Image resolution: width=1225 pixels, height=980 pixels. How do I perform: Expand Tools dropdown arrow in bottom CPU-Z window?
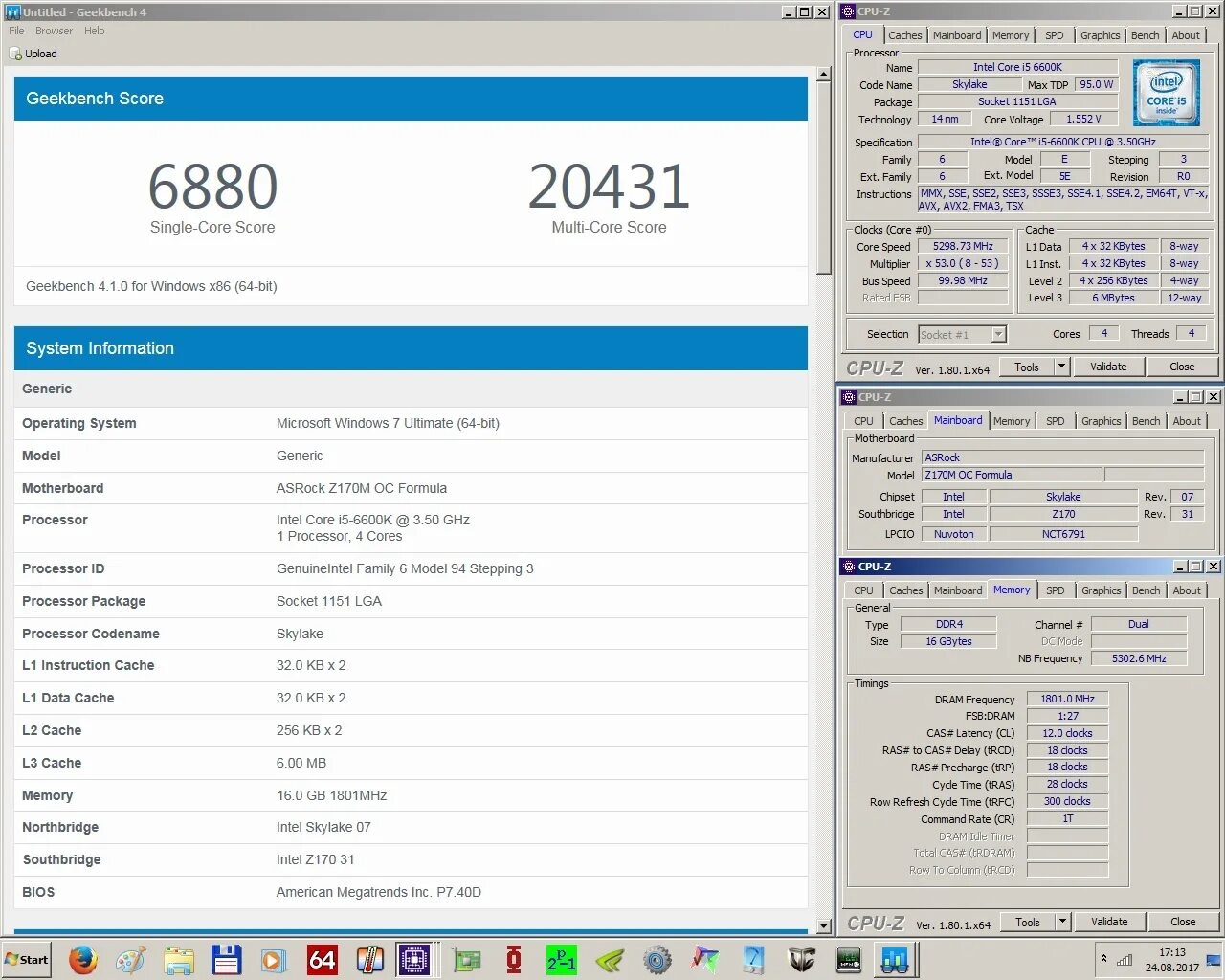[1062, 922]
